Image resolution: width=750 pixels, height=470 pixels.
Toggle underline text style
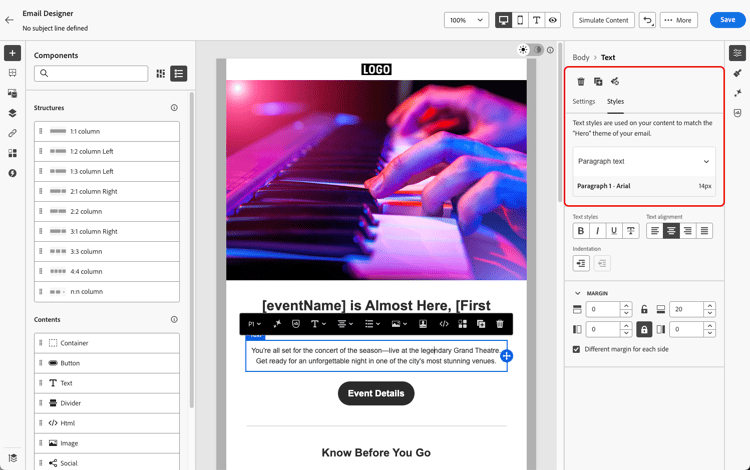[x=614, y=231]
